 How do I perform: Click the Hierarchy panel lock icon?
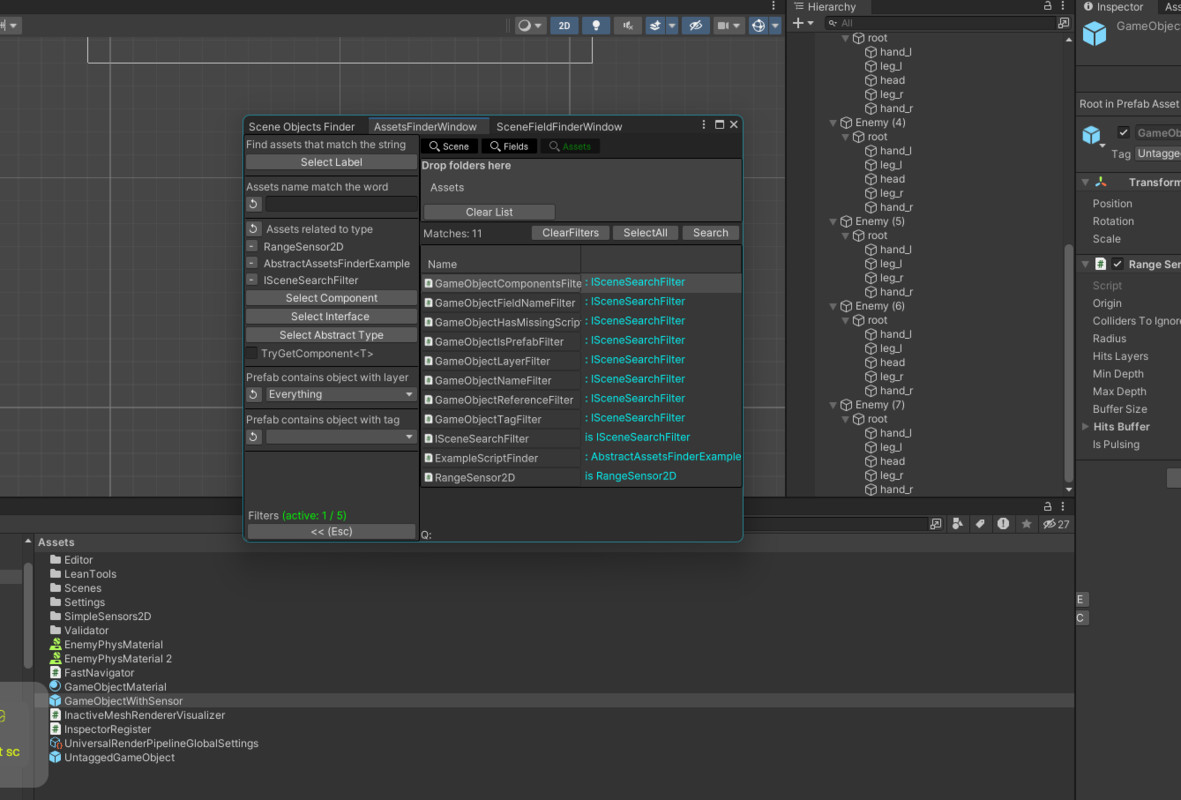[1047, 7]
